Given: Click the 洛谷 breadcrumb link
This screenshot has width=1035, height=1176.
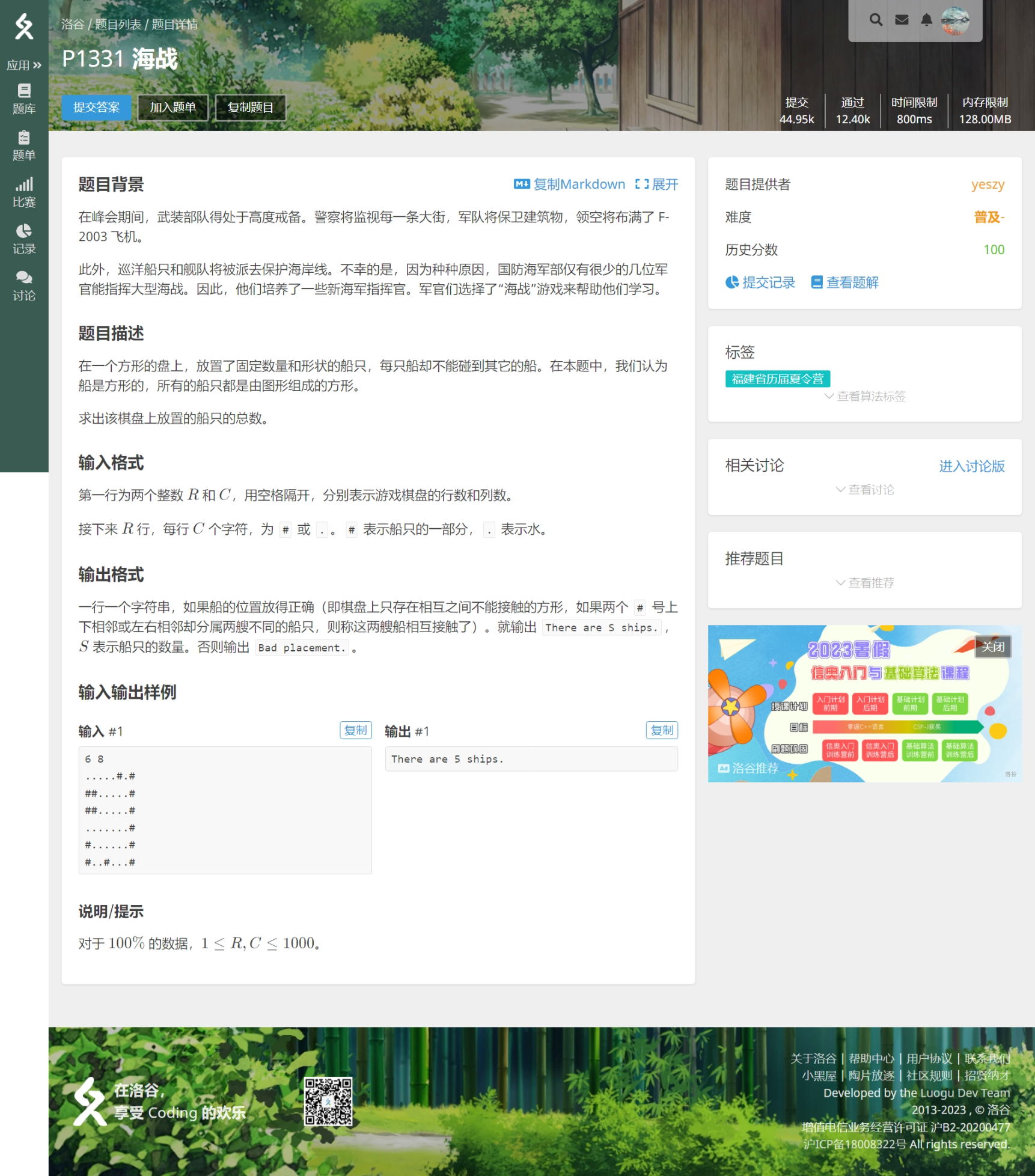Looking at the screenshot, I should pos(73,24).
